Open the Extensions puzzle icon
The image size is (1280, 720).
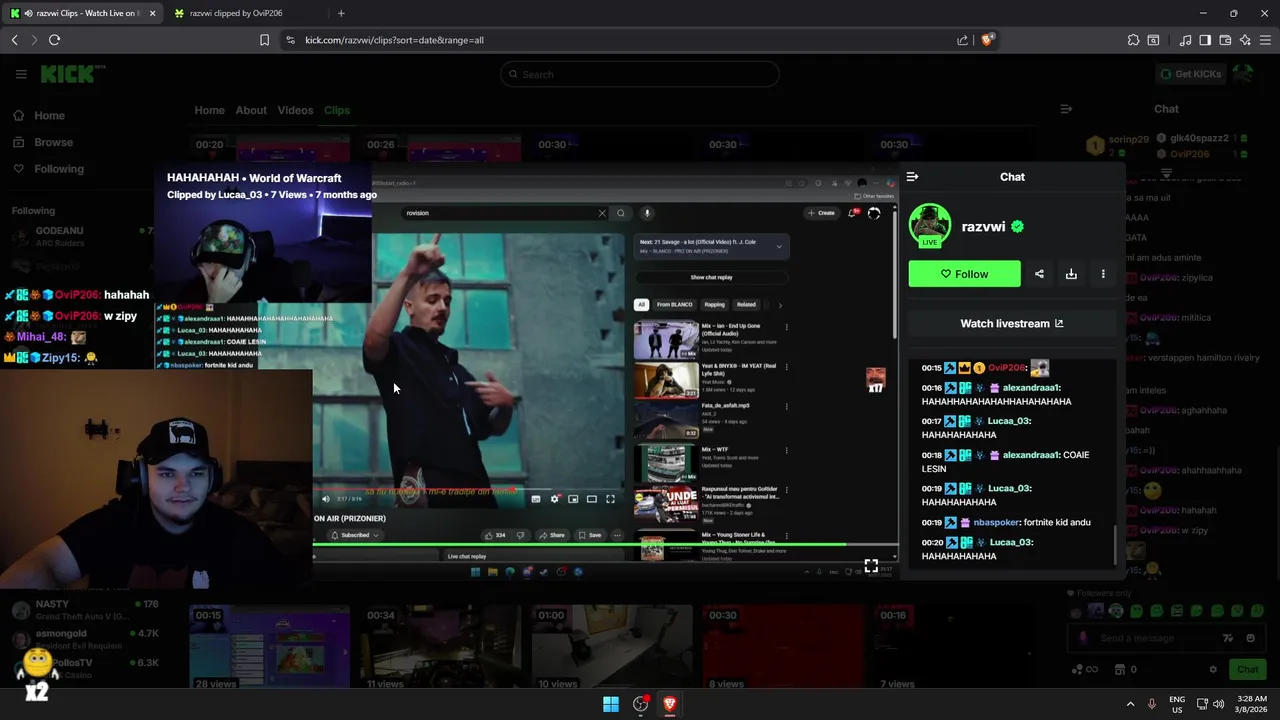point(1133,40)
